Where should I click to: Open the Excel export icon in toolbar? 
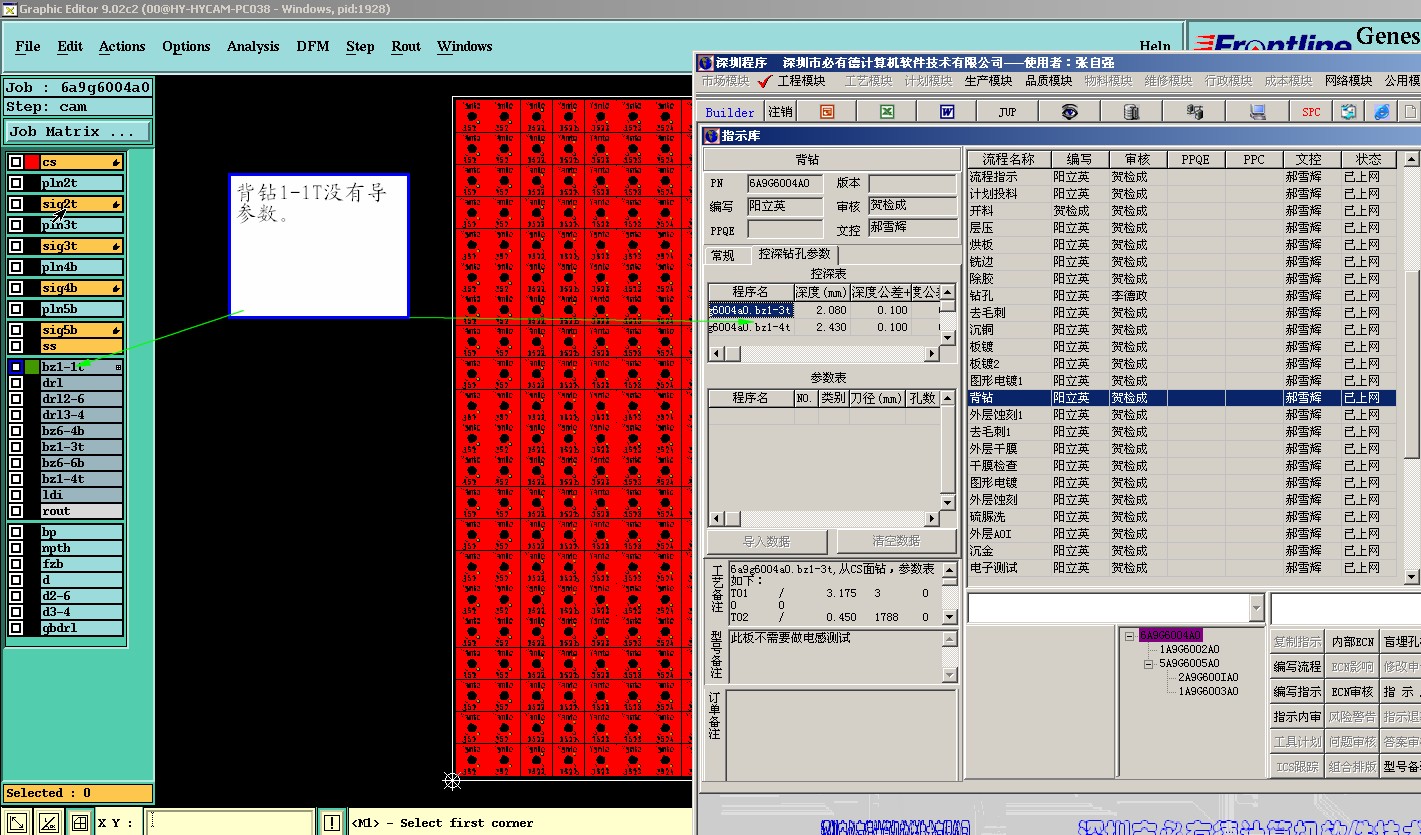(x=887, y=112)
